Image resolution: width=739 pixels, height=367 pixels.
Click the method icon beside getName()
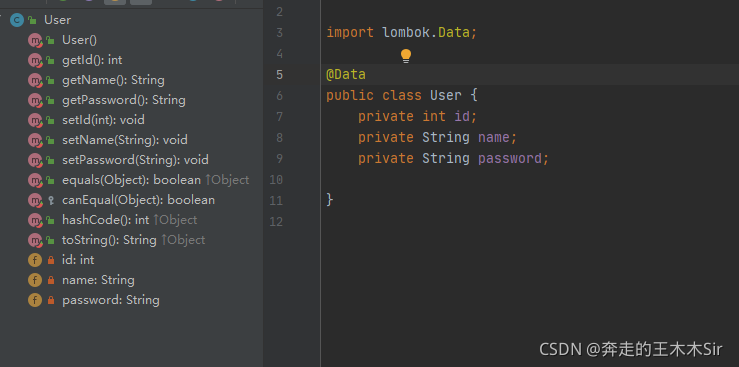(35, 80)
